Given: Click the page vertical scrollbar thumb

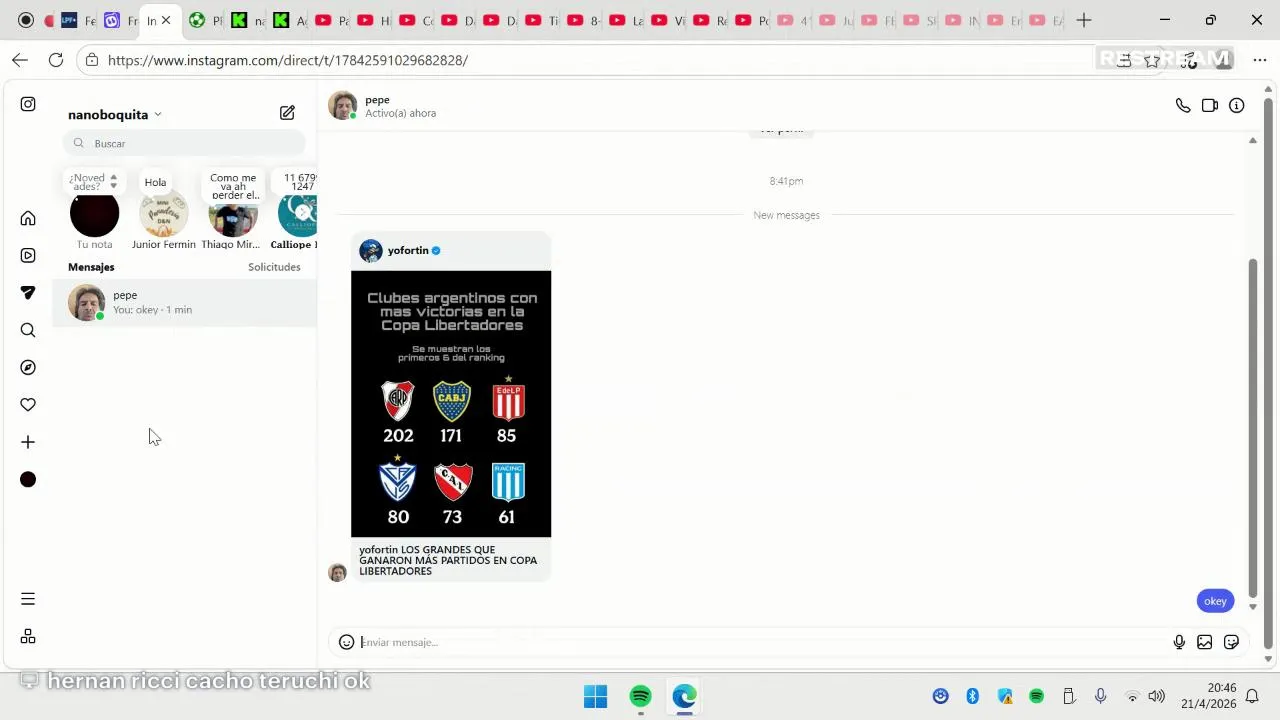Looking at the screenshot, I should (x=1269, y=372).
